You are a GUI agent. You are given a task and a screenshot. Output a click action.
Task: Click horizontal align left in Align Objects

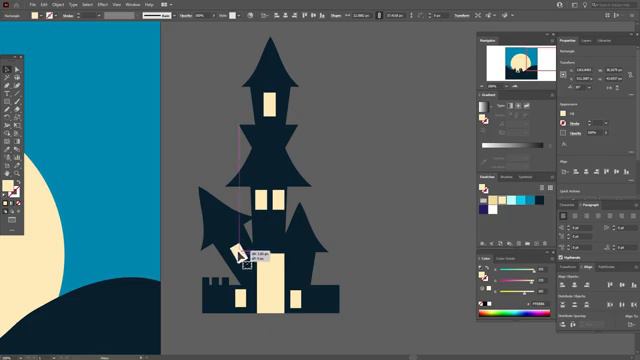coord(562,285)
